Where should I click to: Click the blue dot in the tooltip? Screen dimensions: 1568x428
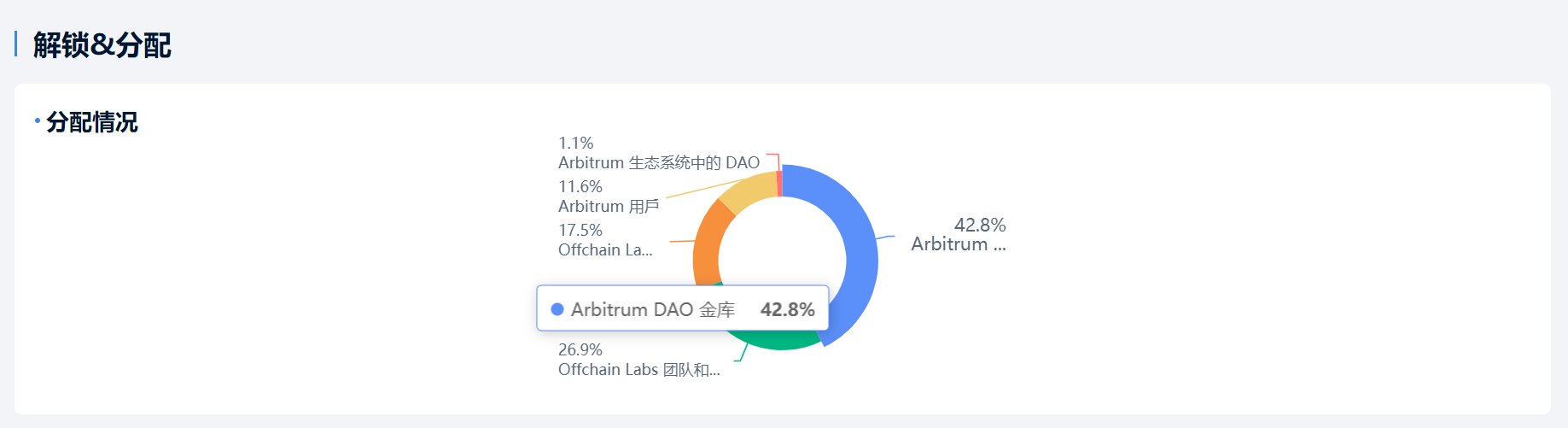[x=557, y=309]
